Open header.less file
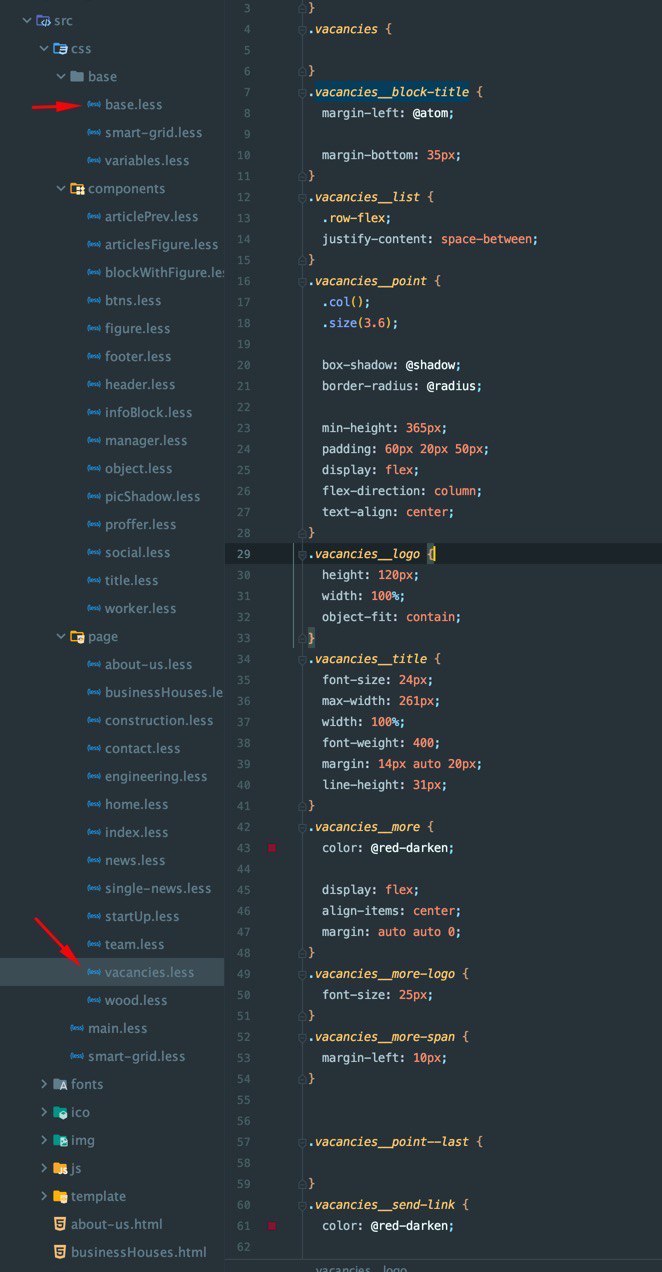 tap(140, 384)
